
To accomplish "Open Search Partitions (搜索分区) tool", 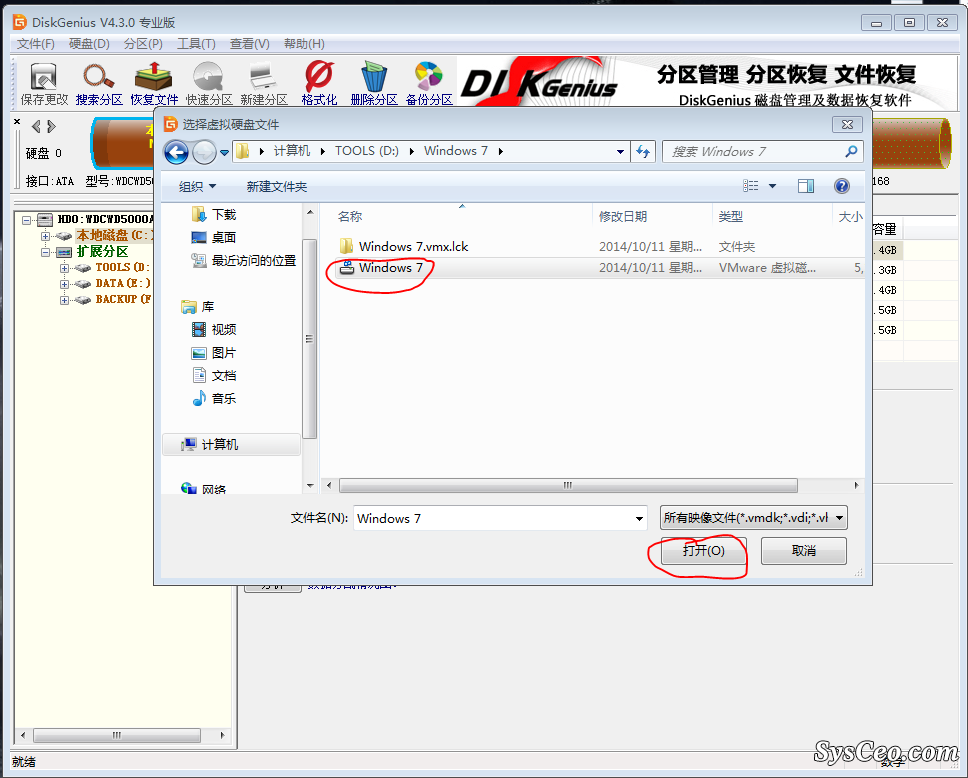I will click(99, 83).
